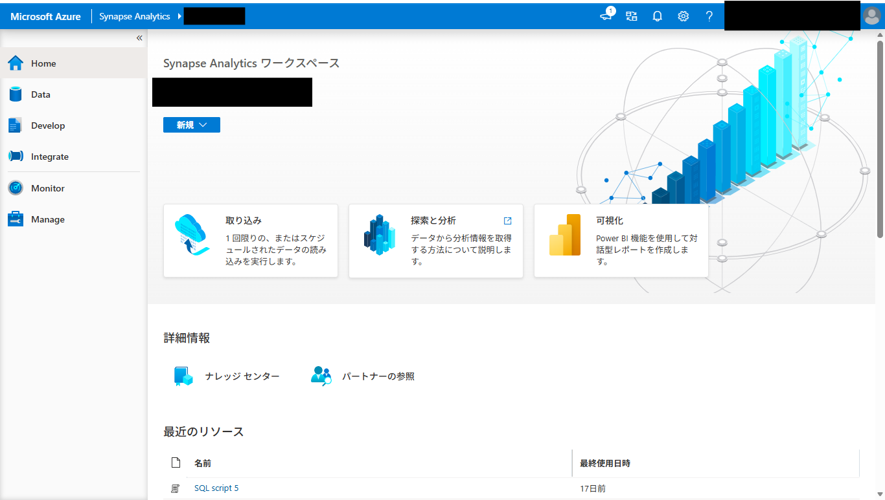
Task: Open the 取り込み card
Action: click(x=250, y=241)
